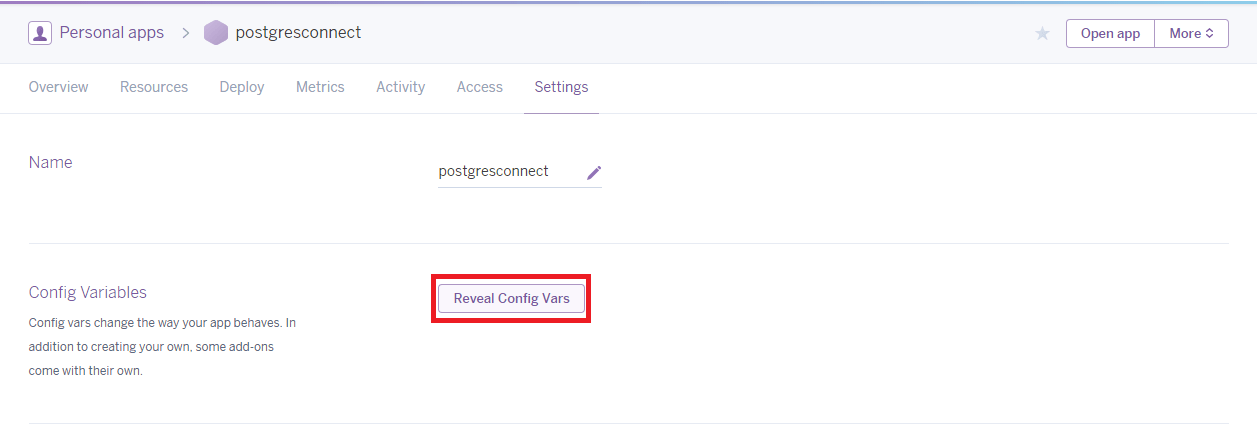The height and width of the screenshot is (425, 1257).
Task: Click the app name input field
Action: [x=505, y=171]
